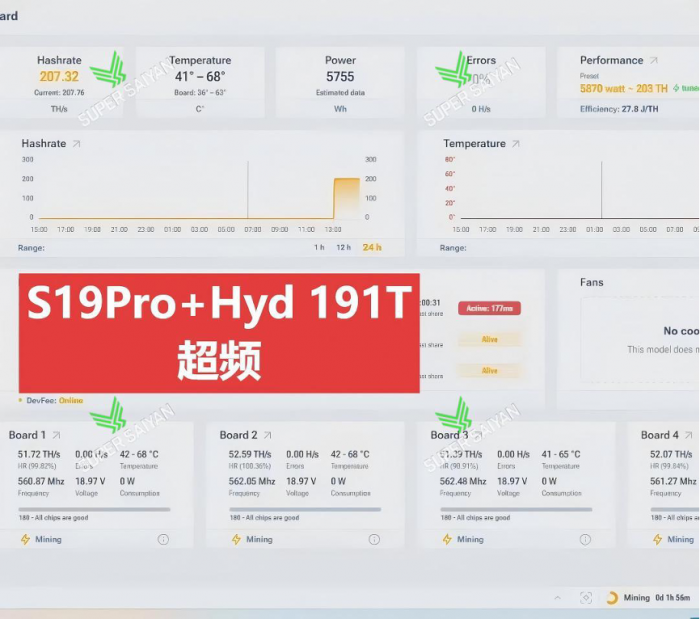Click Current: 207.76 hashrate text
This screenshot has height=619, width=700.
pyautogui.click(x=59, y=93)
